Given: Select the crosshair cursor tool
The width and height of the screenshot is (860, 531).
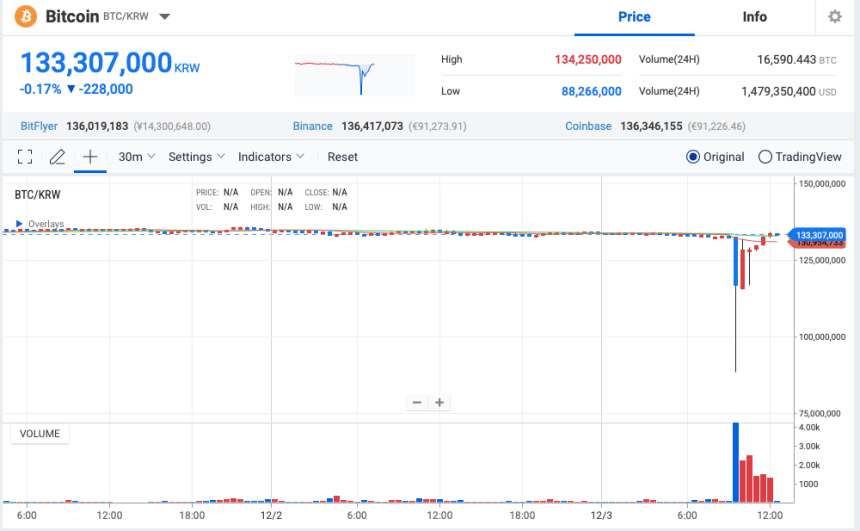Looking at the screenshot, I should pyautogui.click(x=90, y=157).
